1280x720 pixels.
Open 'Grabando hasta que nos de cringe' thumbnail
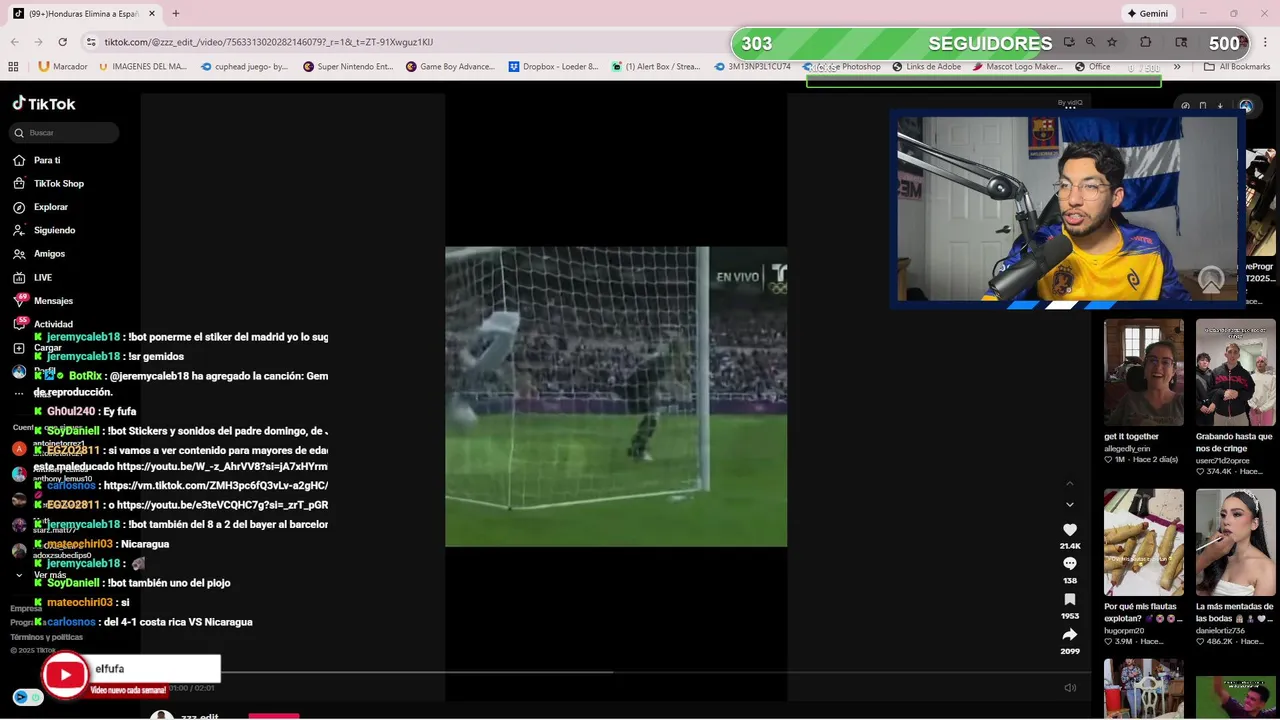coord(1236,373)
